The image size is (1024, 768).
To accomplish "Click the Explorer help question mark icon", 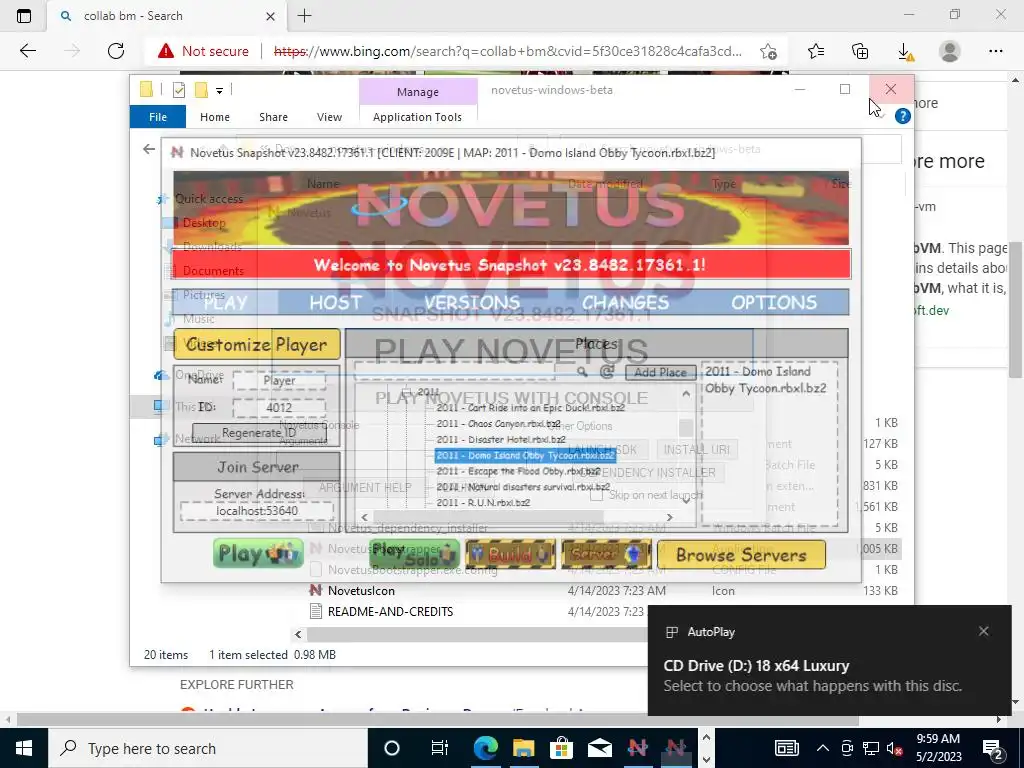I will (x=903, y=116).
